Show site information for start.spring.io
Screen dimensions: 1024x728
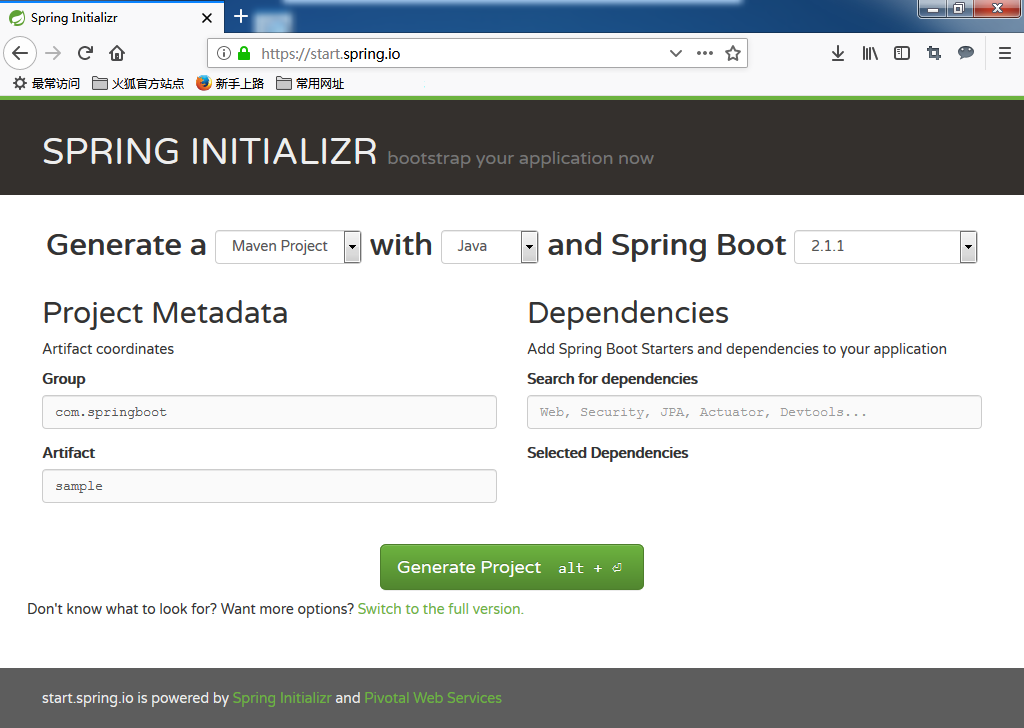click(224, 53)
